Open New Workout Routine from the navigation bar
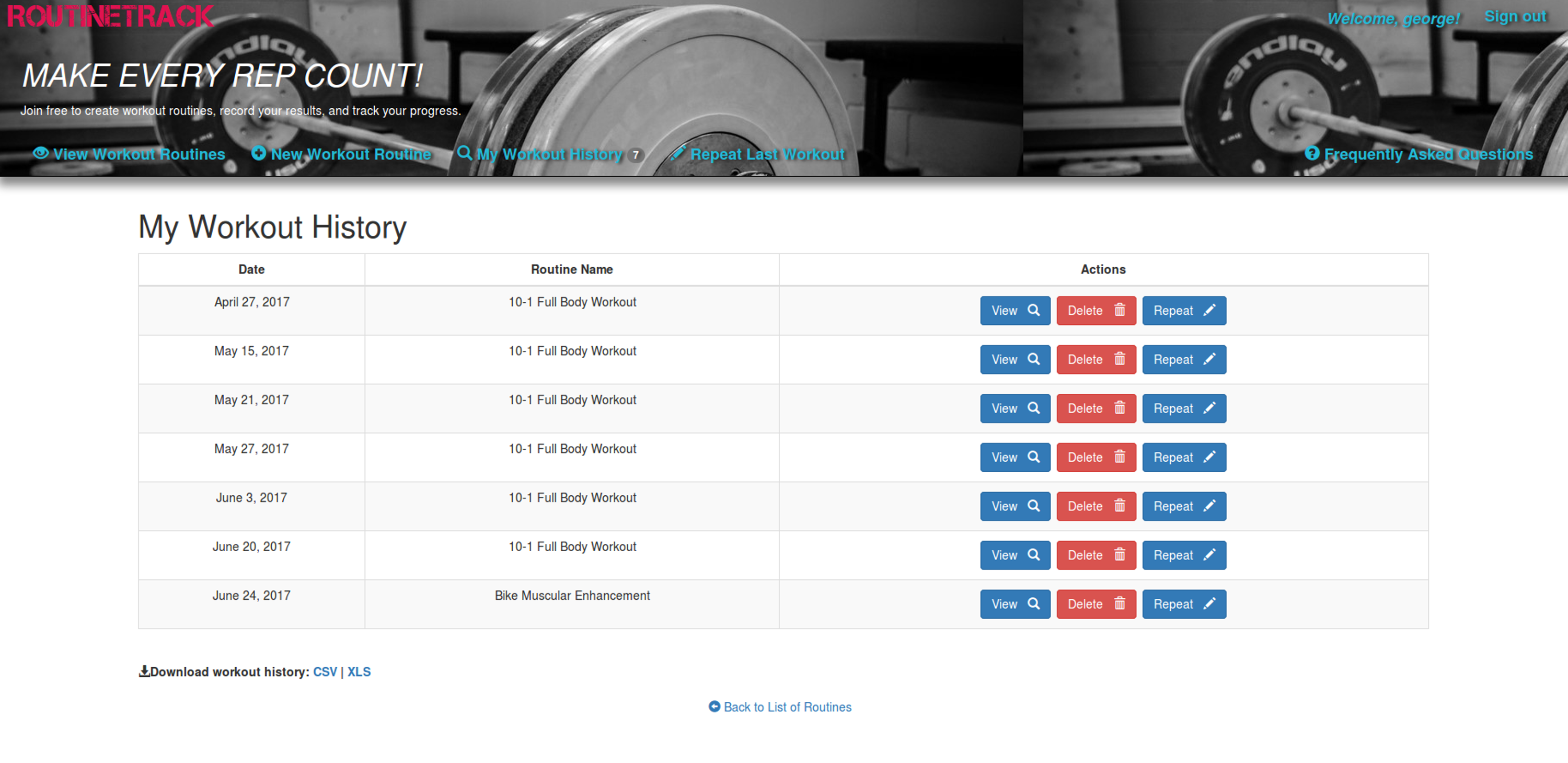This screenshot has height=763, width=1568. [350, 154]
